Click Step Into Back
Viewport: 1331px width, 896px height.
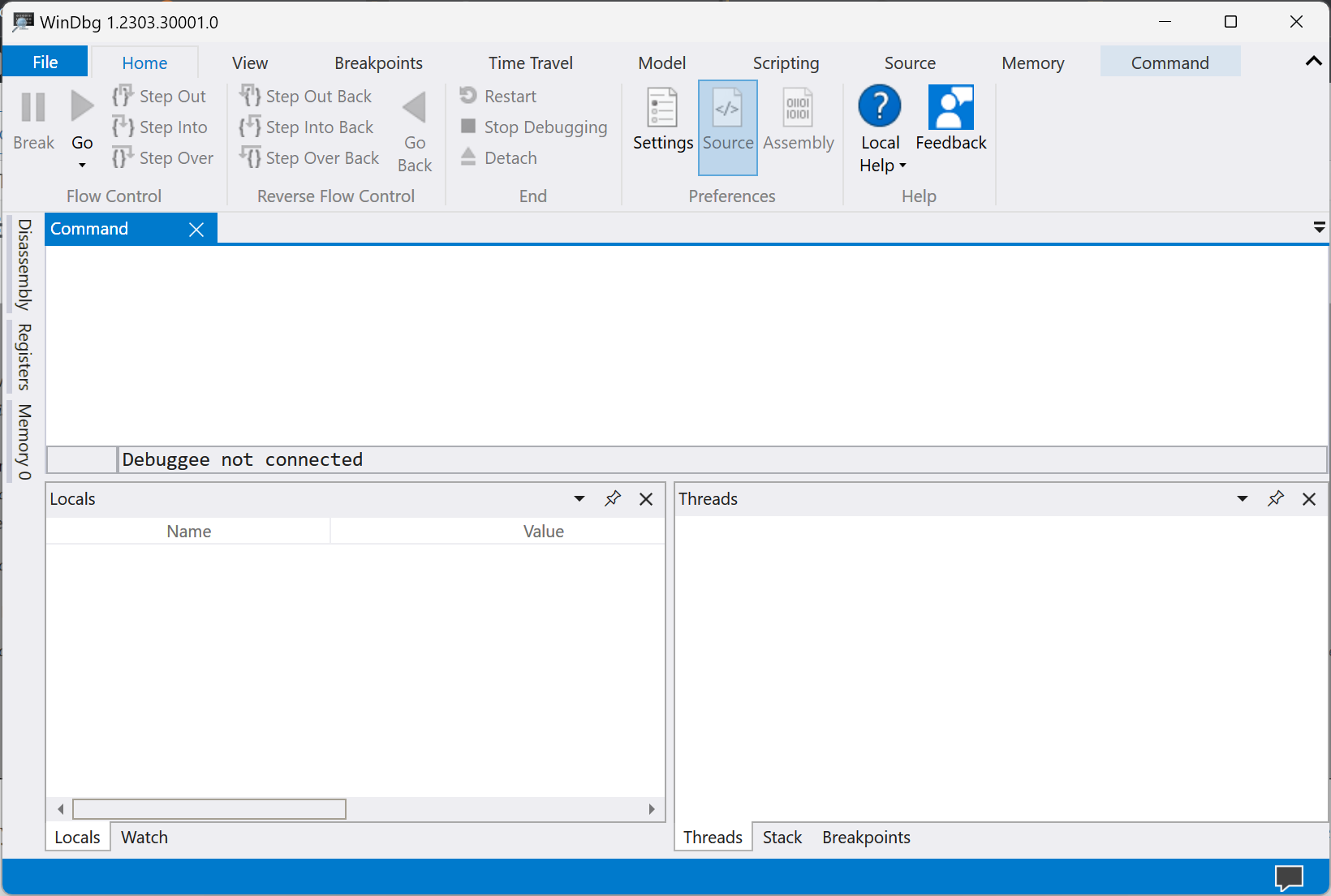[307, 127]
